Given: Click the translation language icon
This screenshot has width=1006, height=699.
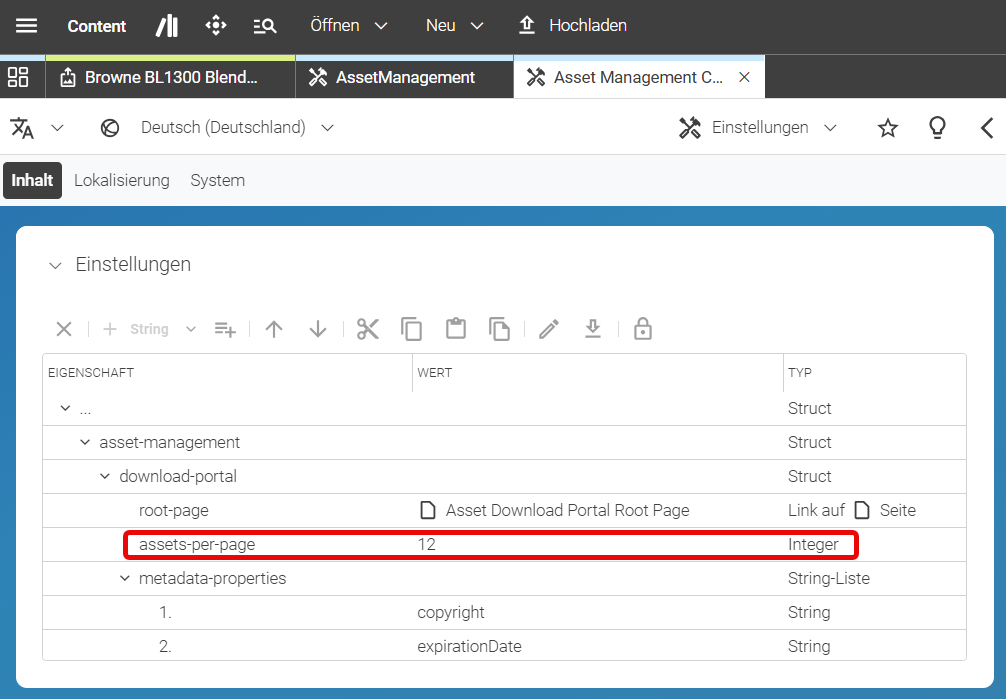Looking at the screenshot, I should coord(22,128).
